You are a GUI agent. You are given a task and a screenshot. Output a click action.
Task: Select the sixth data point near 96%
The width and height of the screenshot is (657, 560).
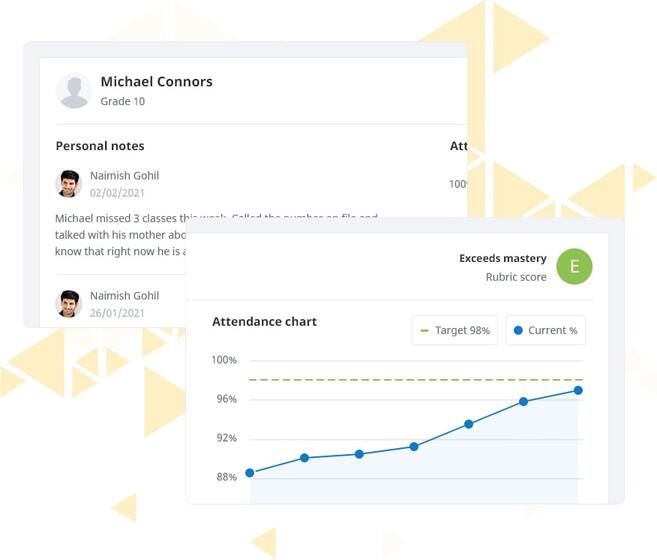pyautogui.click(x=523, y=402)
